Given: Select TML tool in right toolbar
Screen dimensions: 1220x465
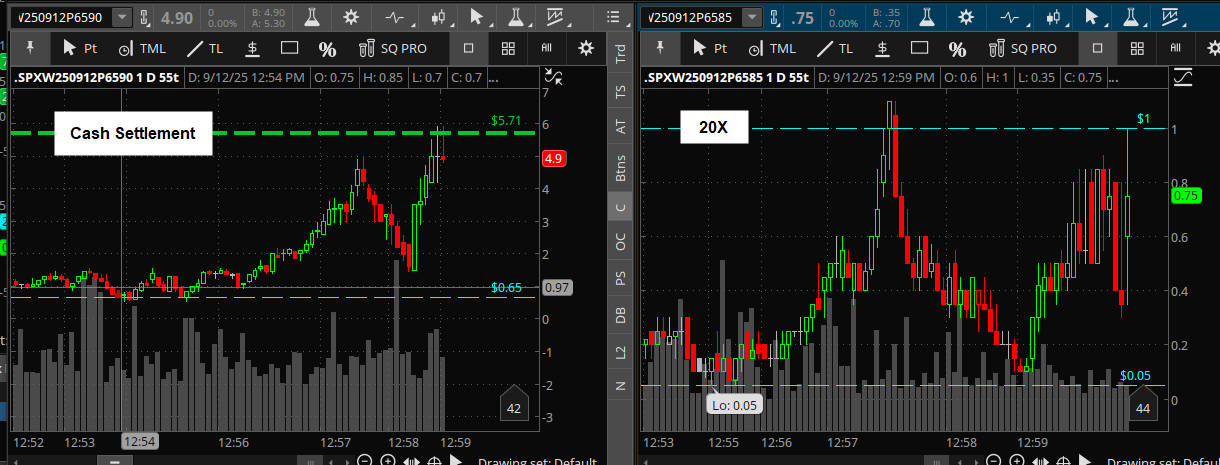Looking at the screenshot, I should tap(772, 48).
